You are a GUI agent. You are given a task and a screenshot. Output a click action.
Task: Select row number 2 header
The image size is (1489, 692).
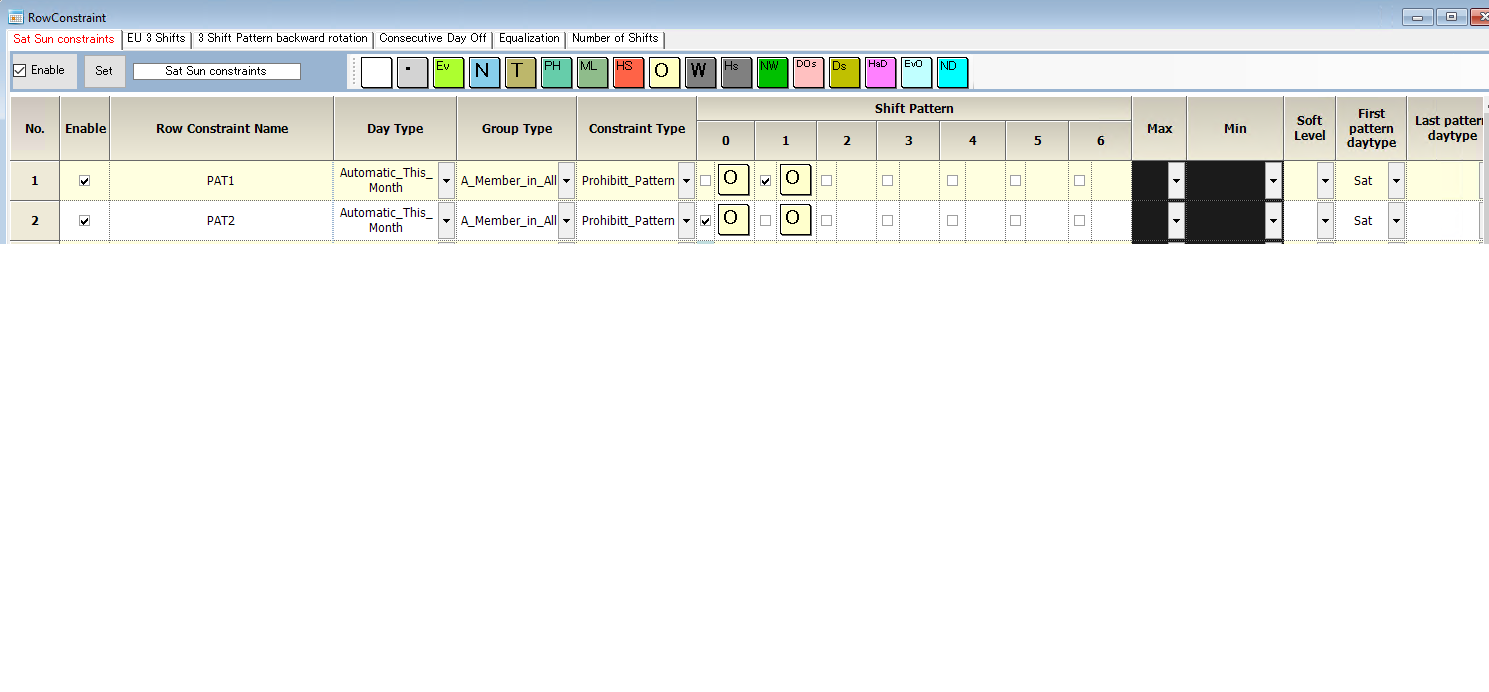[35, 221]
